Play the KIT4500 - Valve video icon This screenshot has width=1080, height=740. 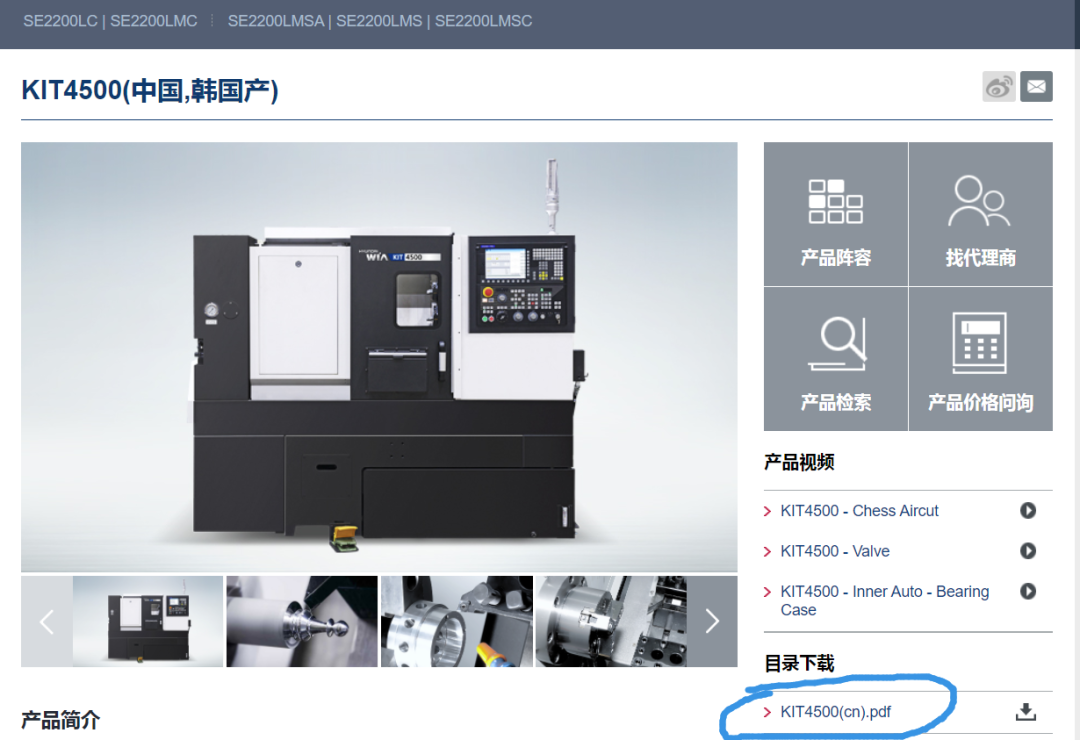click(1028, 551)
